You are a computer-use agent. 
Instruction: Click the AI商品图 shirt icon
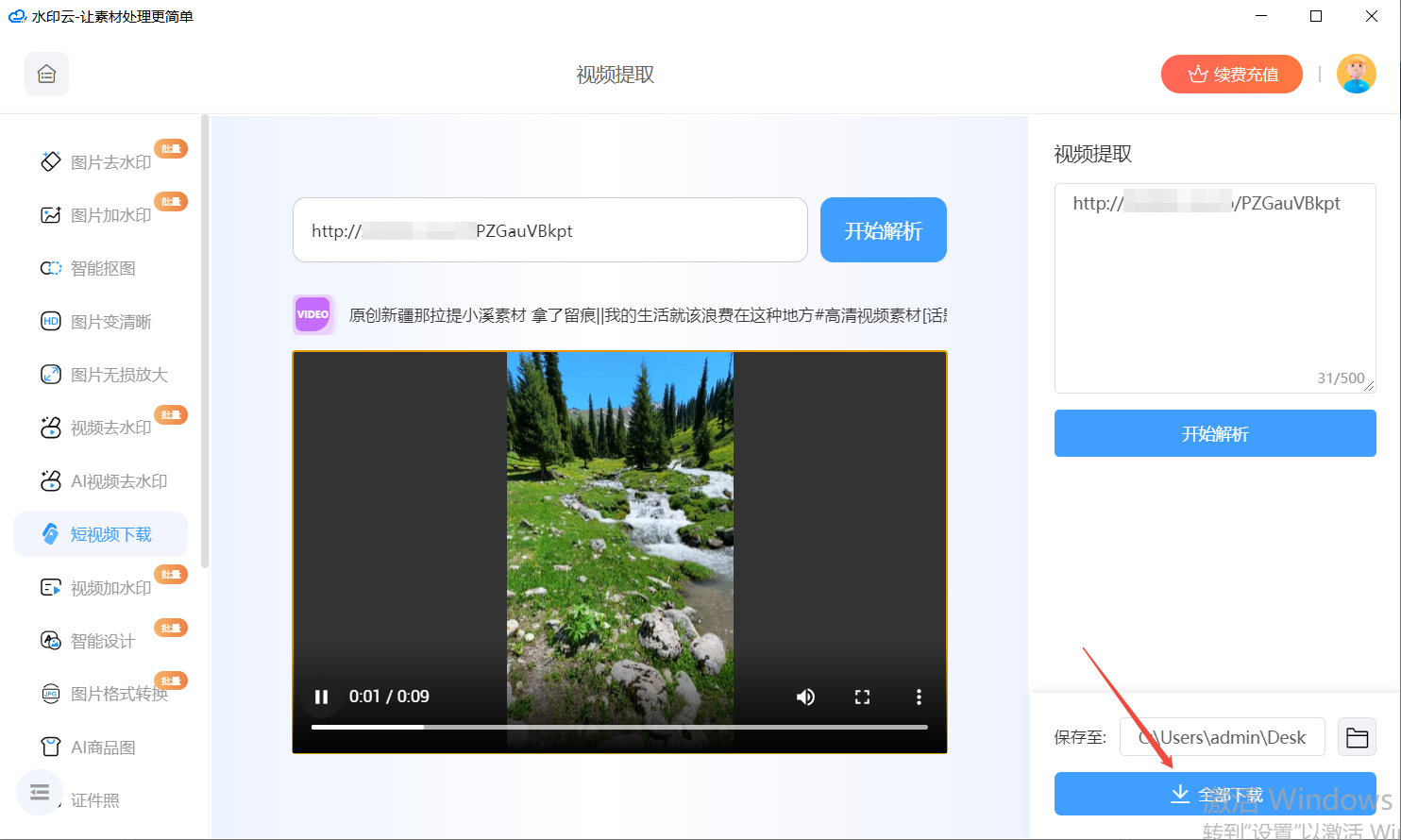pos(51,748)
